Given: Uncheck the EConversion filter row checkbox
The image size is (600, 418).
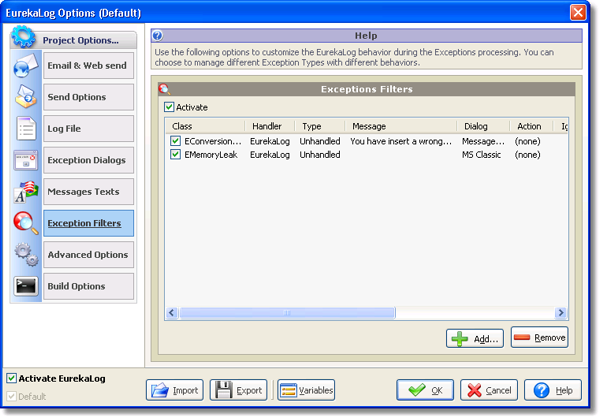Looking at the screenshot, I should pos(175,141).
